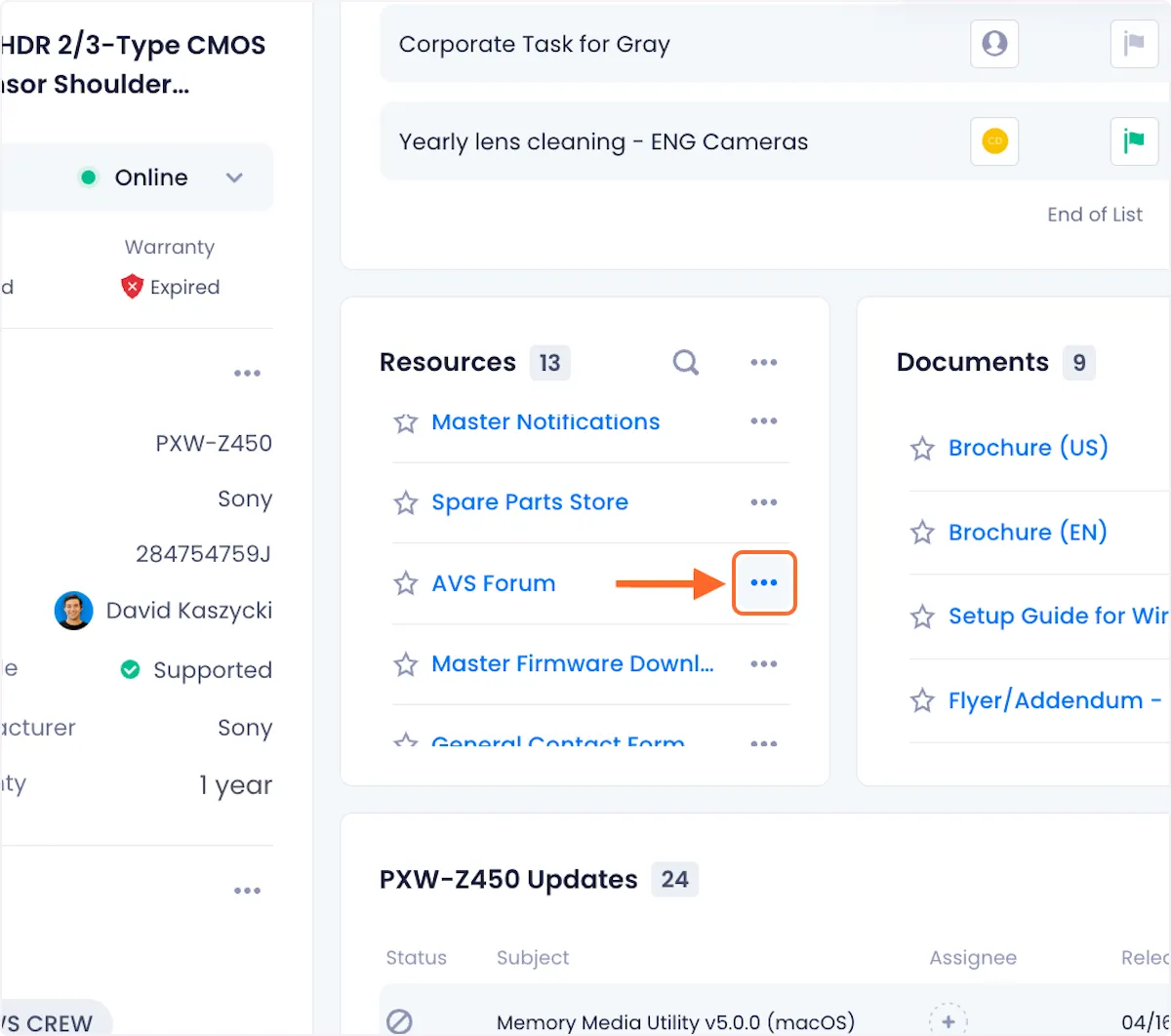Open the Brochure (EN) document

click(1028, 532)
